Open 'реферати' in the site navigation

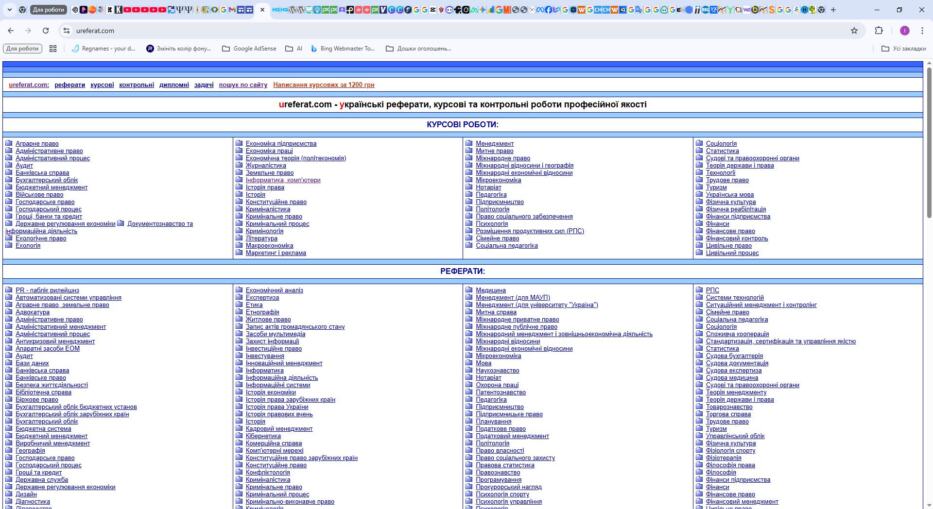(x=70, y=85)
